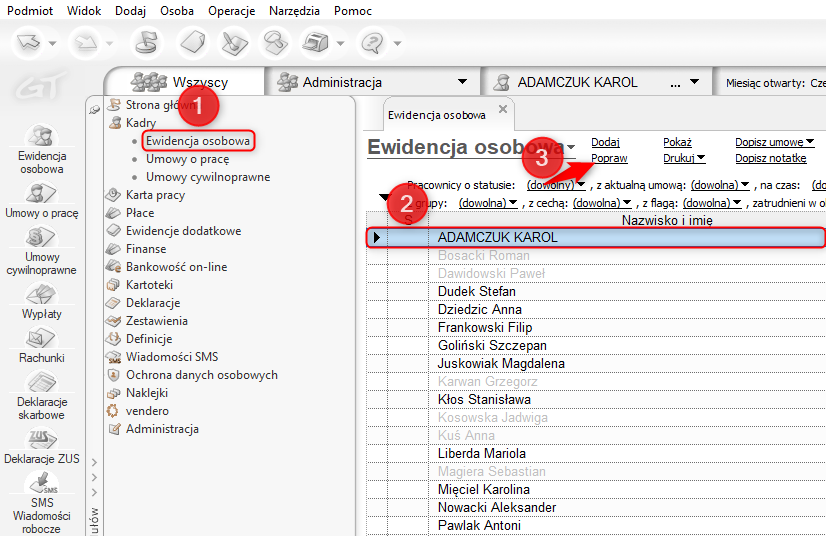Screen dimensions: 826x536
Task: Click the forward navigation arrow icon in toolbar
Action: tap(86, 43)
